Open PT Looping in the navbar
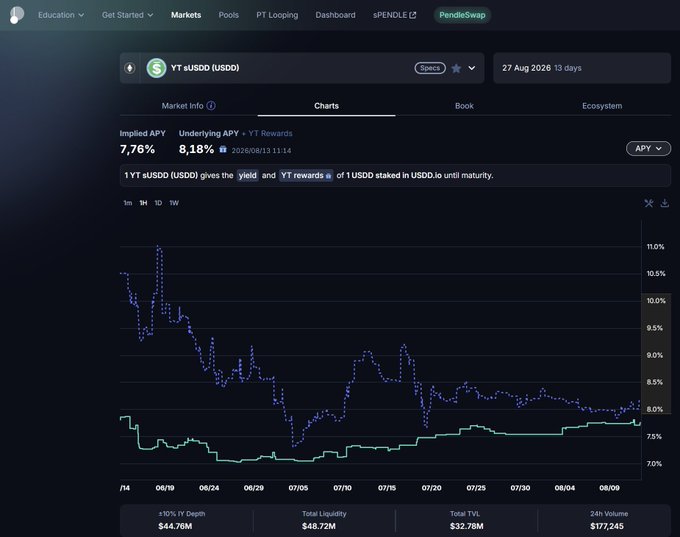680x537 pixels. pyautogui.click(x=277, y=15)
